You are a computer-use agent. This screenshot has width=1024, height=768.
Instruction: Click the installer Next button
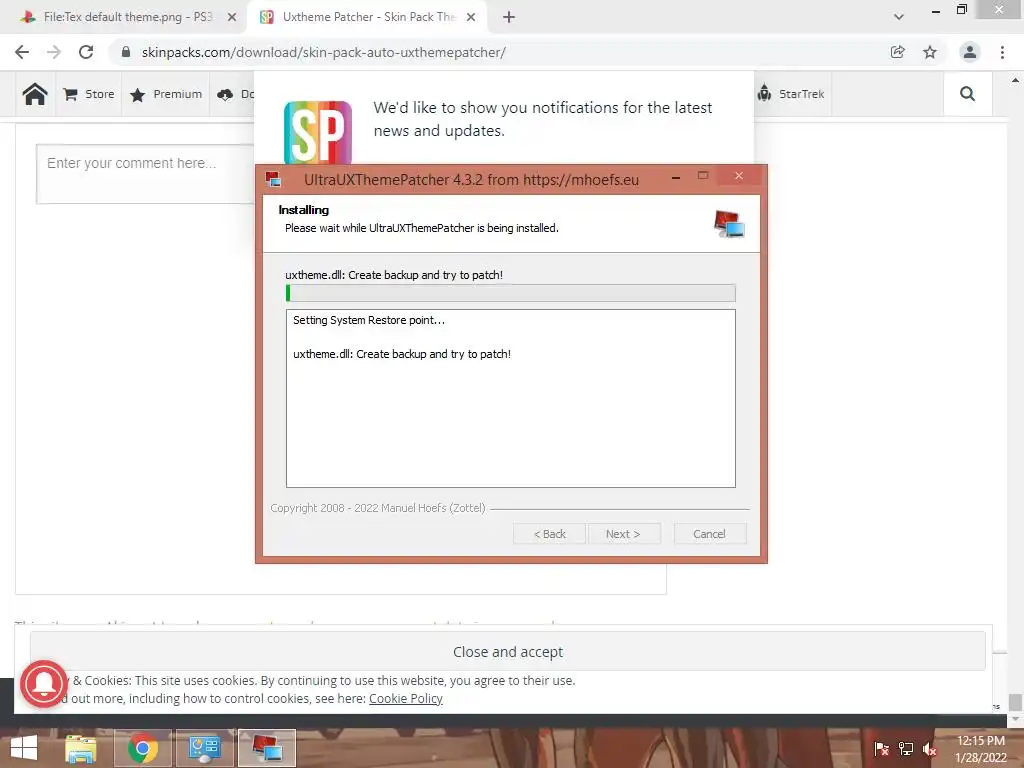coord(624,534)
